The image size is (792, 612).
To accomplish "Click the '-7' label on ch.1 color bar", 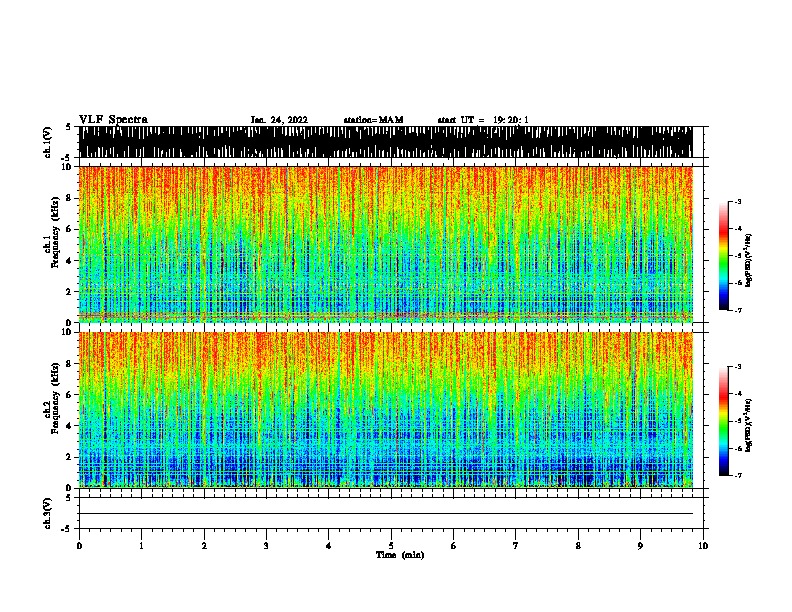I will (x=738, y=310).
